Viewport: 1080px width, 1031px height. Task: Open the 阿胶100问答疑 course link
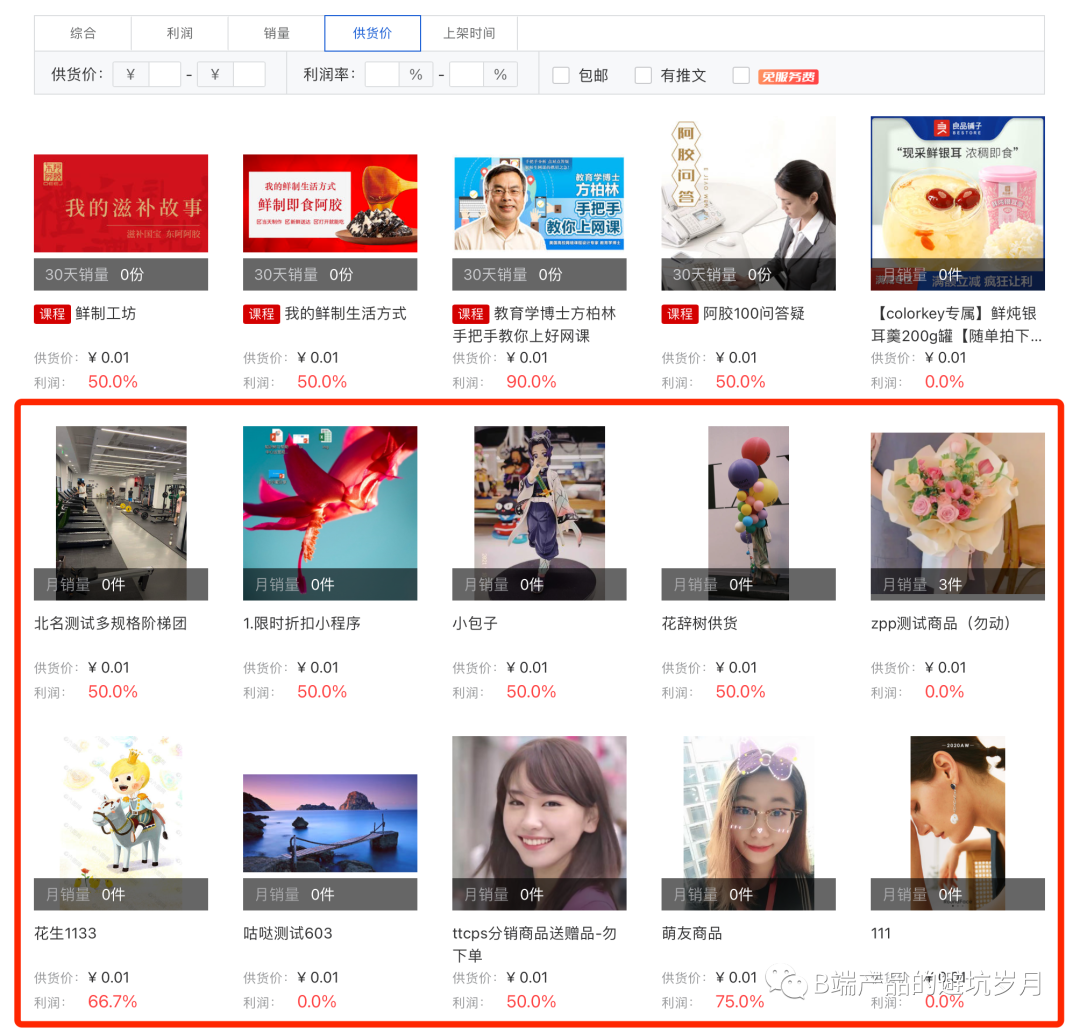754,313
